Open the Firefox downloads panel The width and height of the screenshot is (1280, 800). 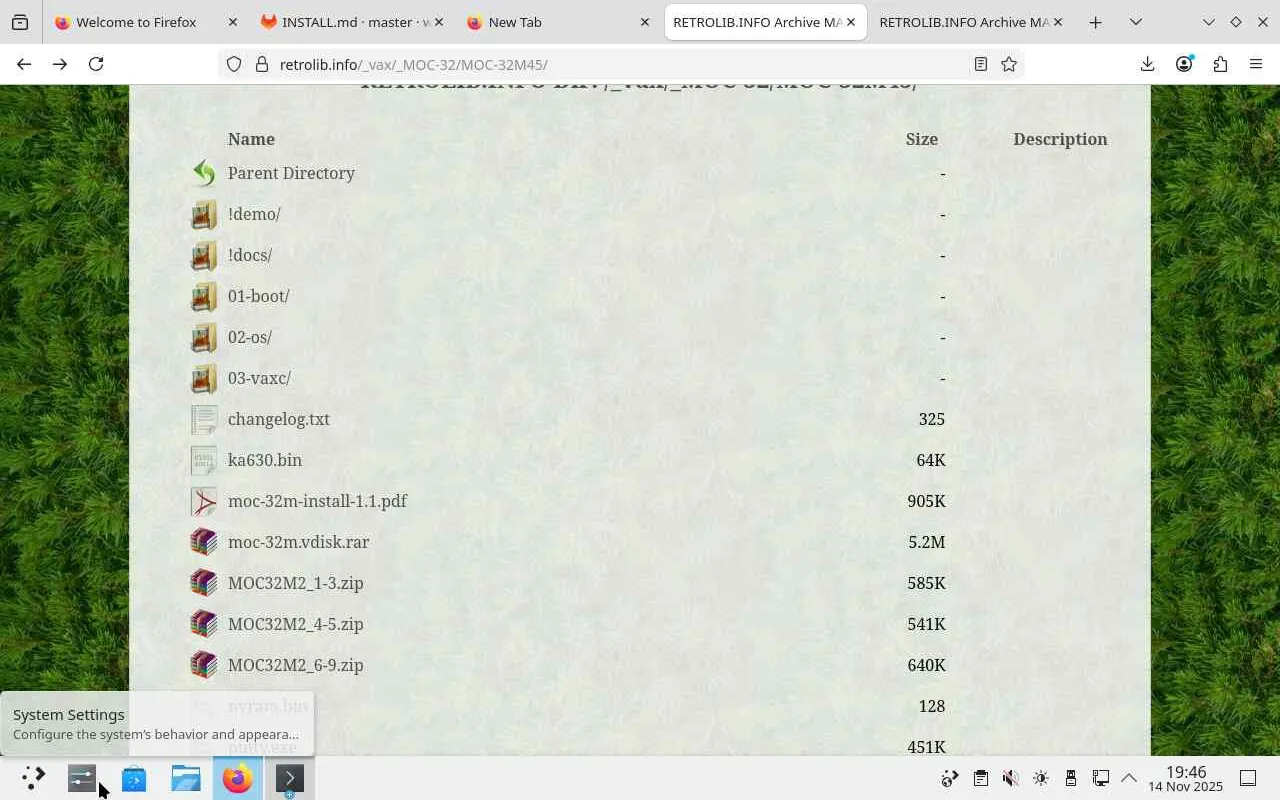[x=1147, y=64]
